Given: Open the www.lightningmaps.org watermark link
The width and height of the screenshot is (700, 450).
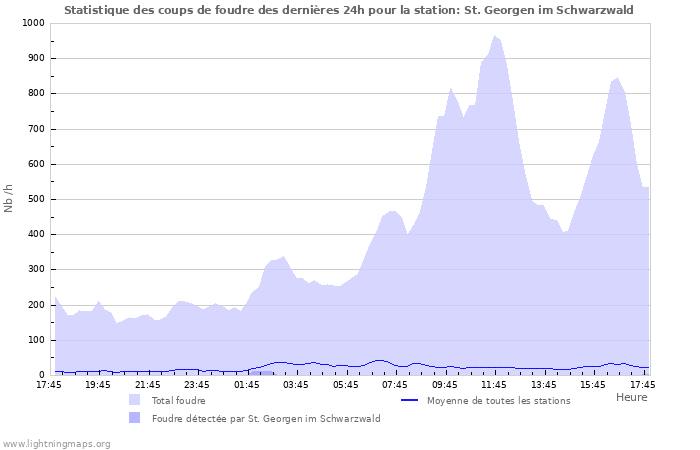Looking at the screenshot, I should (56, 443).
